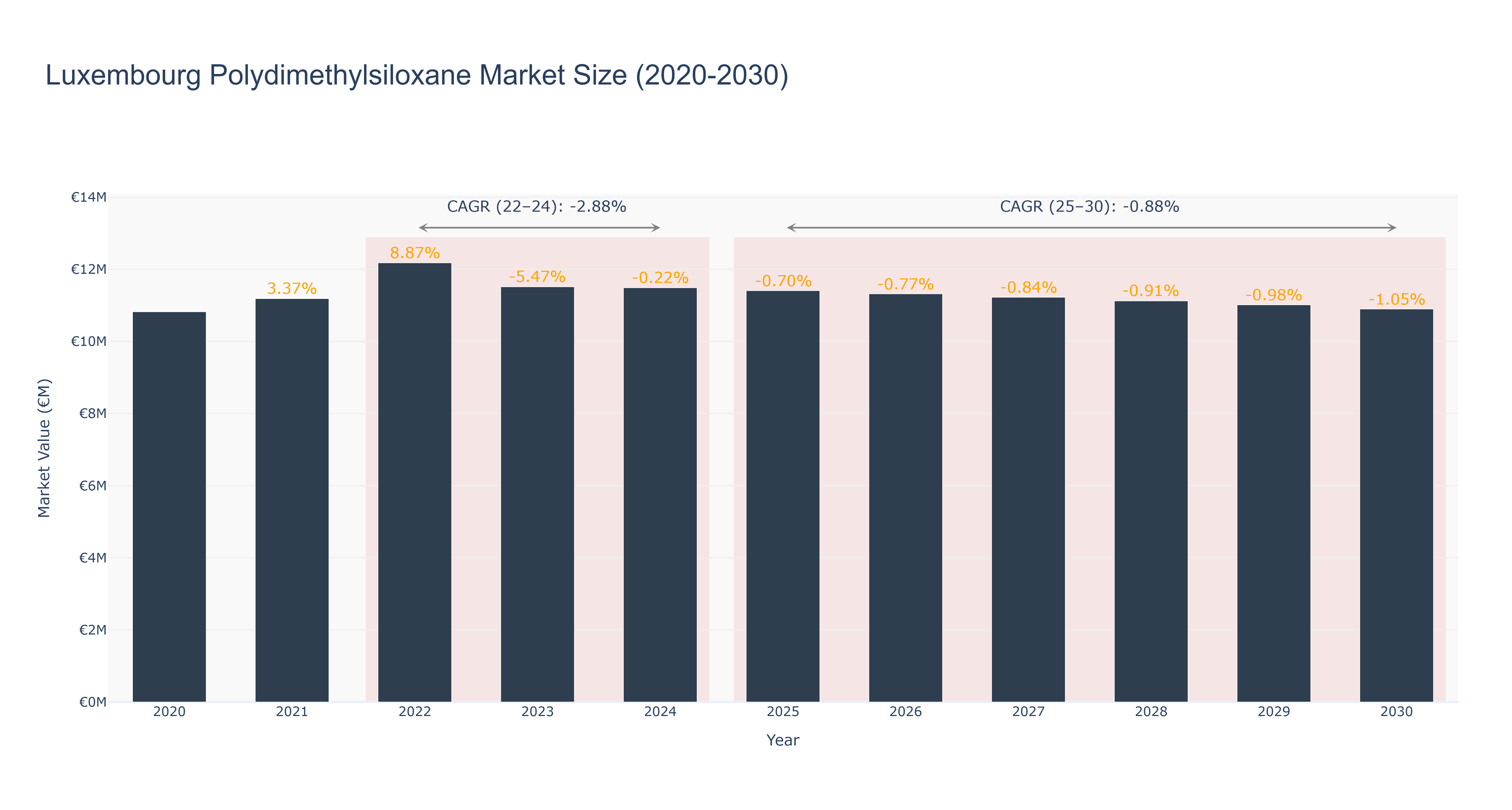Click the €2M y-axis tick label
Screen dimensions: 1512x810
(x=93, y=630)
